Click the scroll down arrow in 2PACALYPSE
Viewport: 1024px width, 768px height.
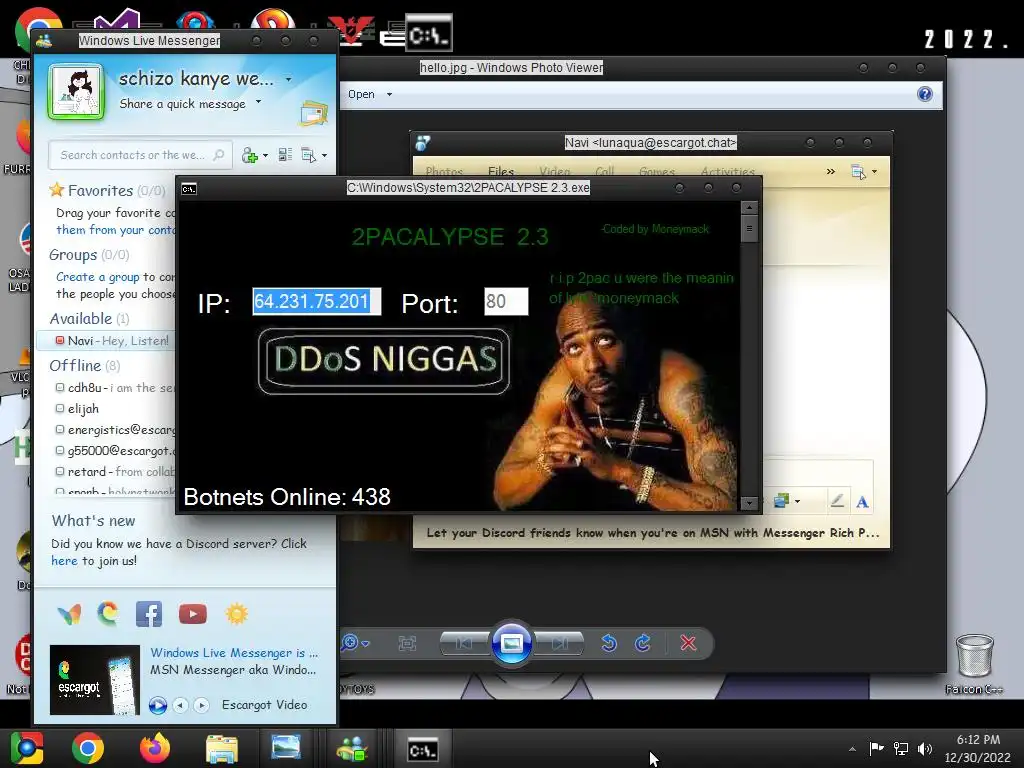pyautogui.click(x=749, y=503)
